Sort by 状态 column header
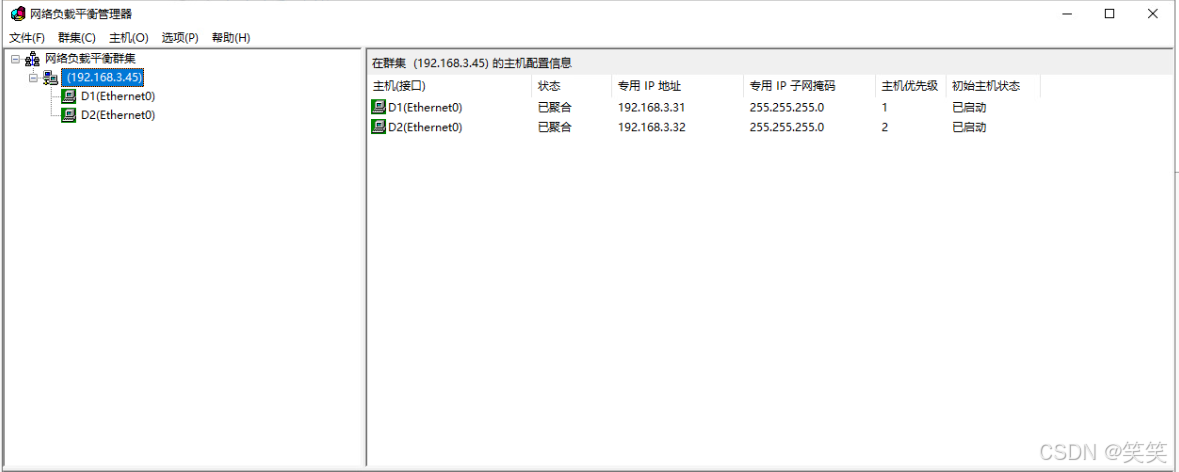Image resolution: width=1179 pixels, height=472 pixels. (570, 86)
